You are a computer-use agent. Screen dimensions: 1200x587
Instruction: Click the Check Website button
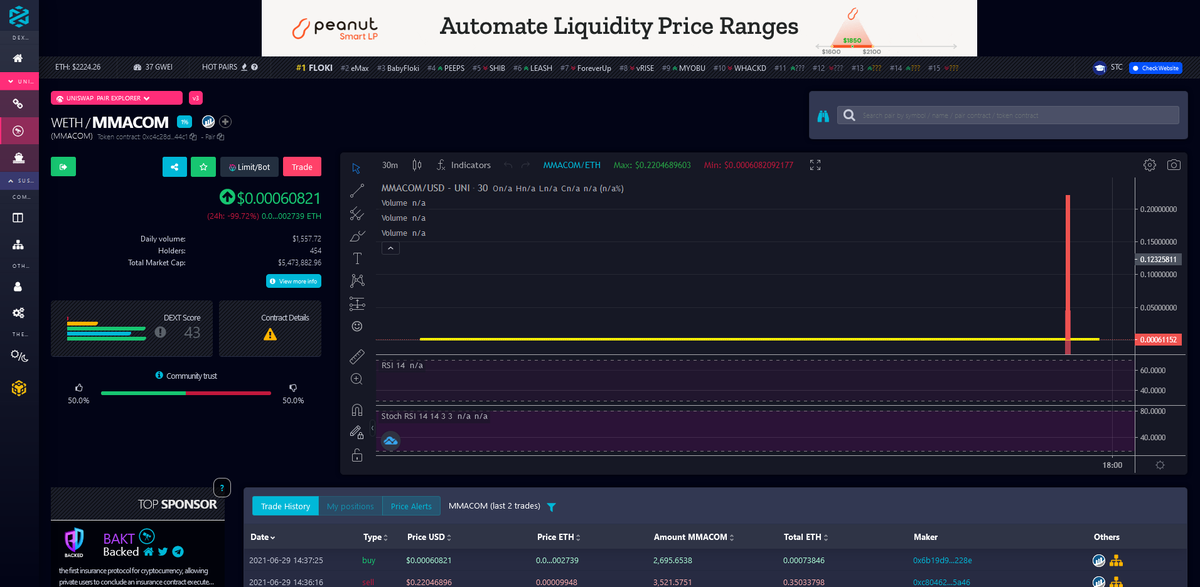click(x=1155, y=68)
